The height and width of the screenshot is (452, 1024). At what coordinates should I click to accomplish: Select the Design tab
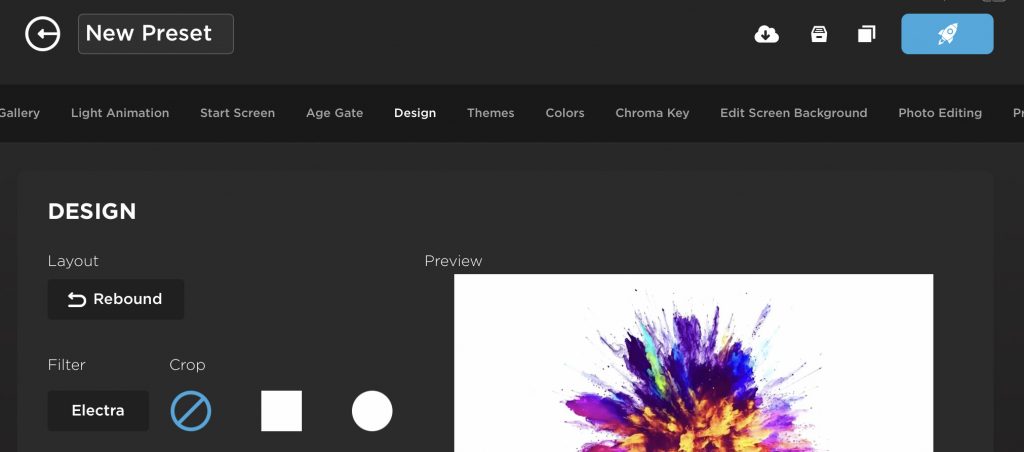415,113
